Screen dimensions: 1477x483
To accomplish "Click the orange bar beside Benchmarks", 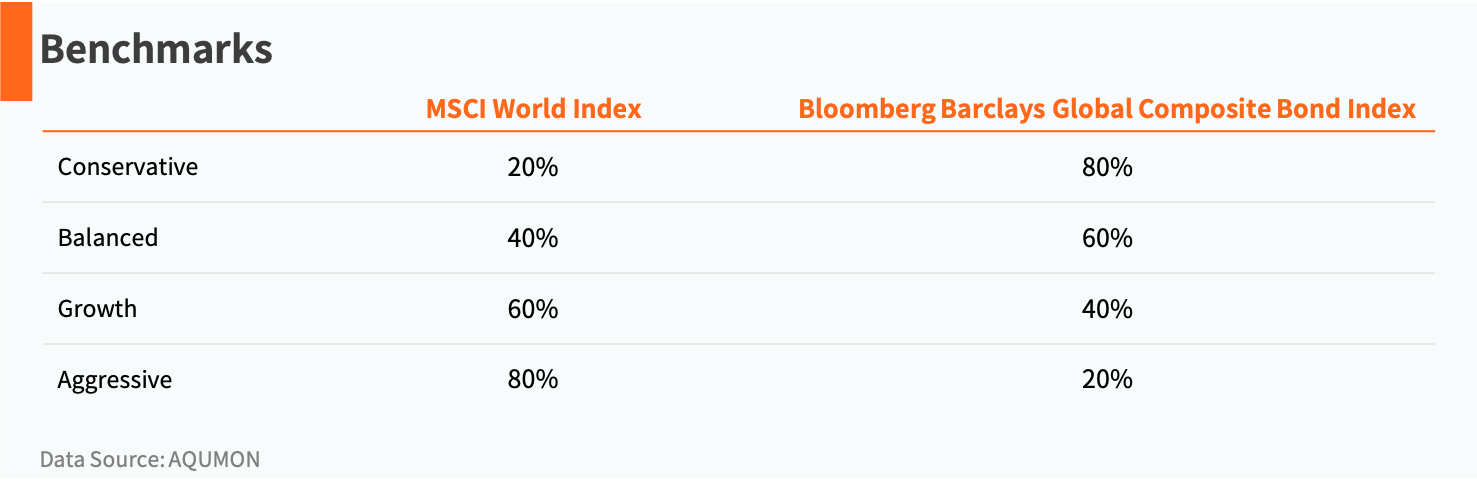I will [x=16, y=50].
